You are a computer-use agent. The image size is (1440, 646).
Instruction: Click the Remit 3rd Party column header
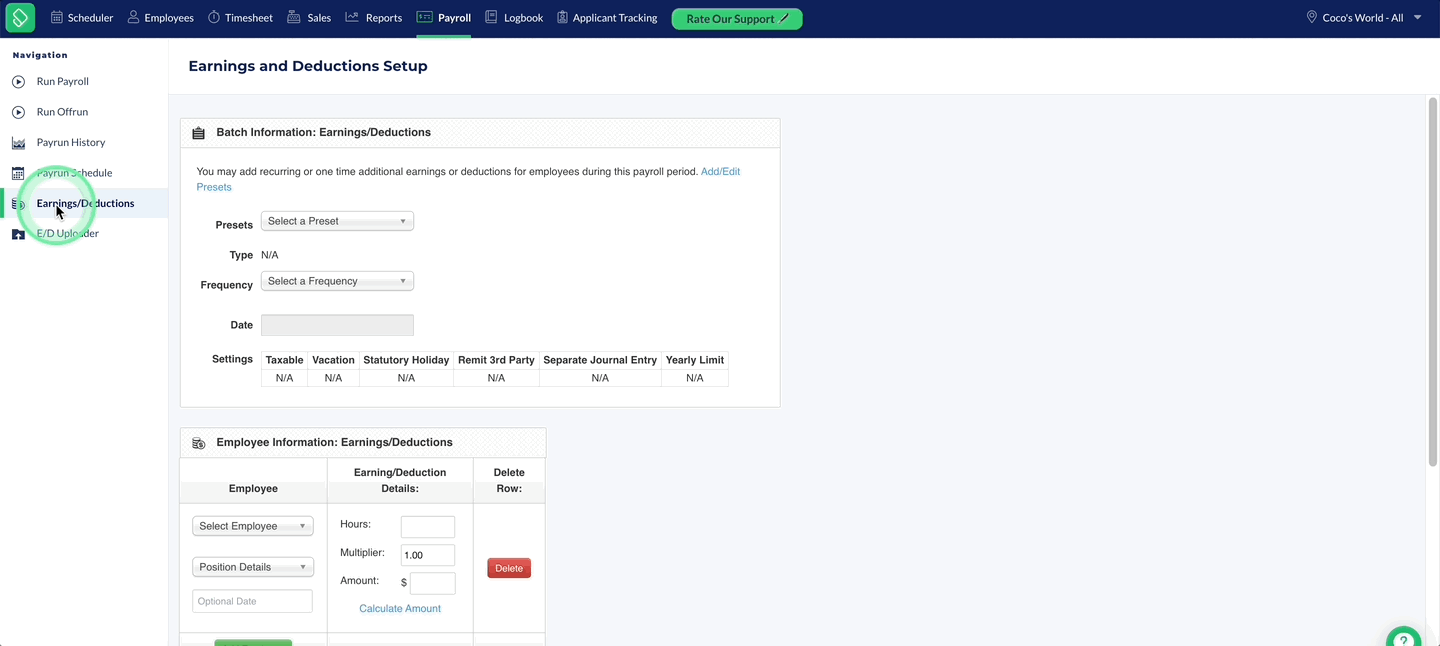[496, 360]
